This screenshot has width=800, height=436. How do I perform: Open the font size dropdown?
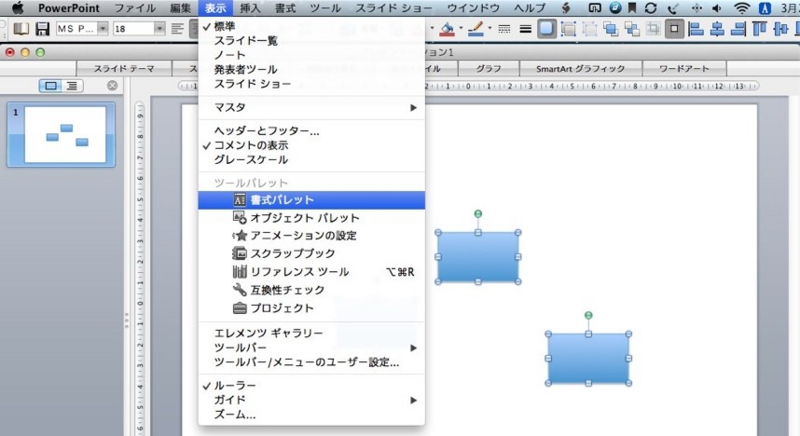(x=159, y=29)
